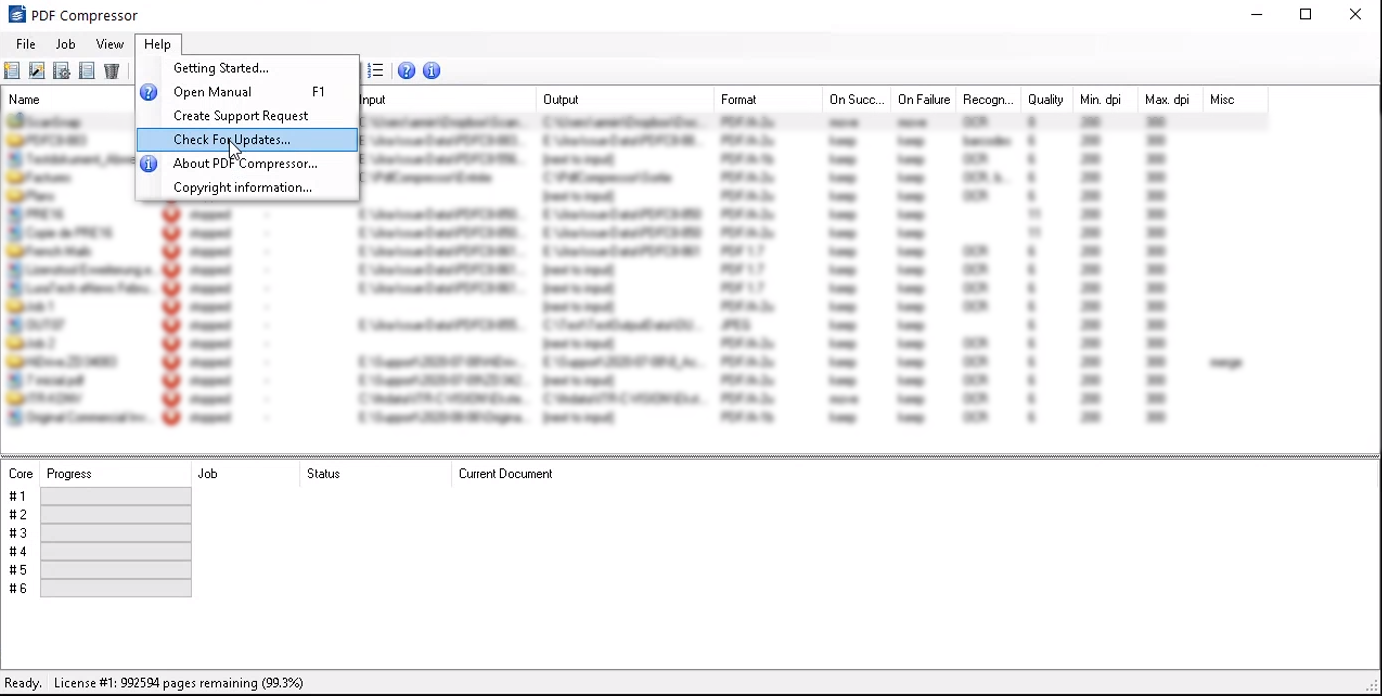The image size is (1382, 696).
Task: Click the License #1 pages remaining text
Action: pyautogui.click(x=178, y=684)
